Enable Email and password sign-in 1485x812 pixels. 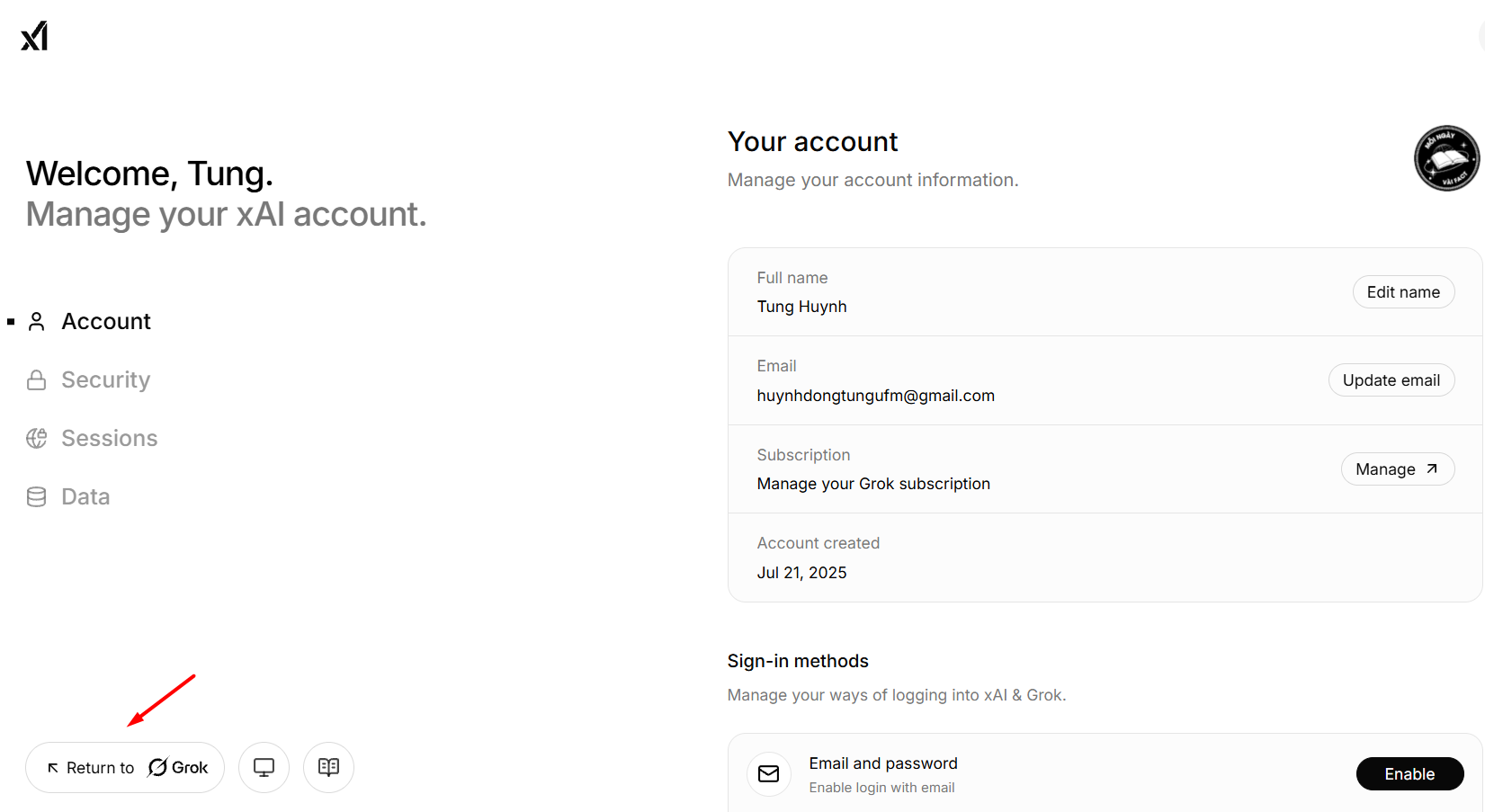click(x=1409, y=774)
